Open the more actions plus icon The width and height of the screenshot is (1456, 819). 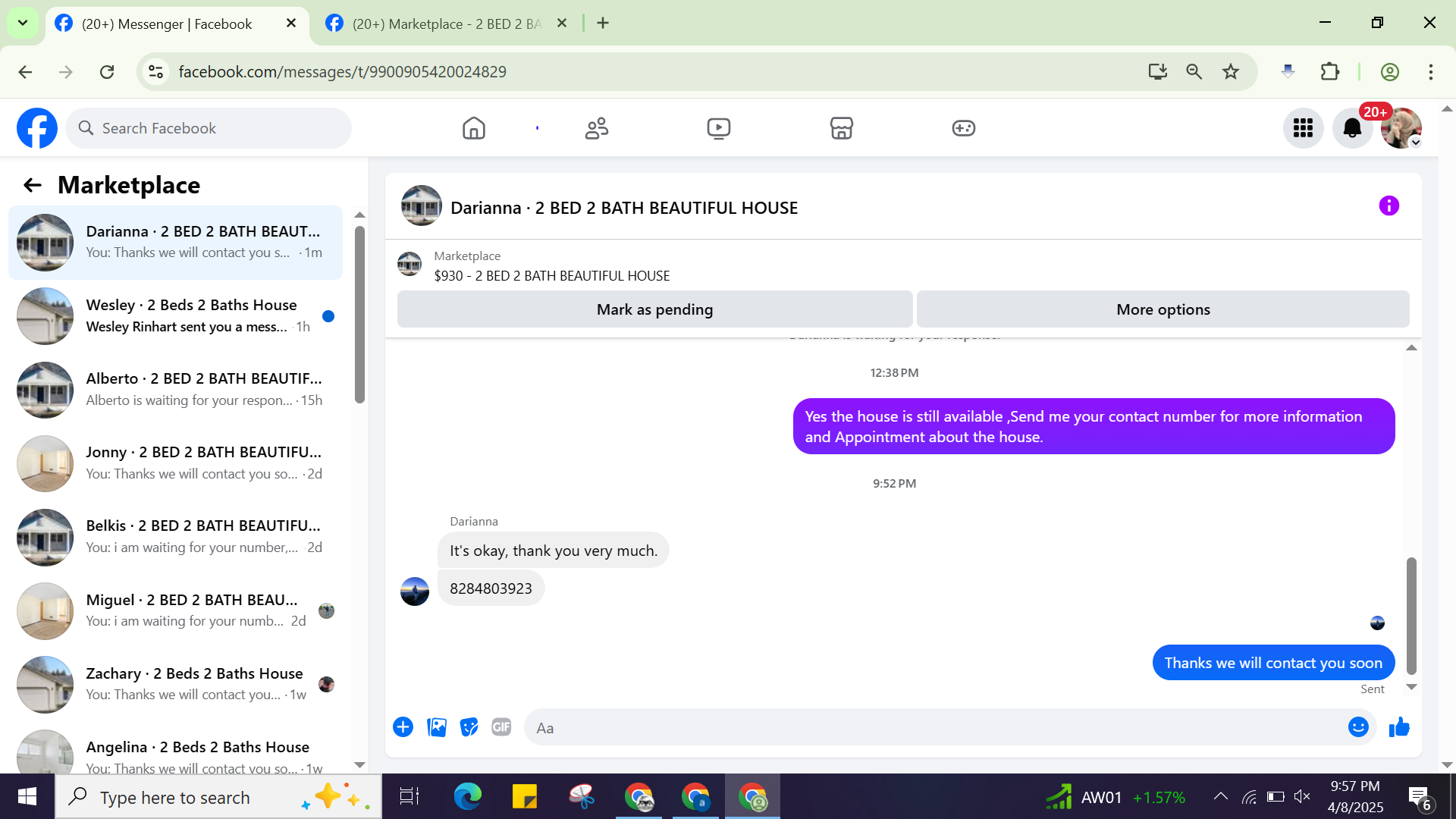click(x=403, y=727)
